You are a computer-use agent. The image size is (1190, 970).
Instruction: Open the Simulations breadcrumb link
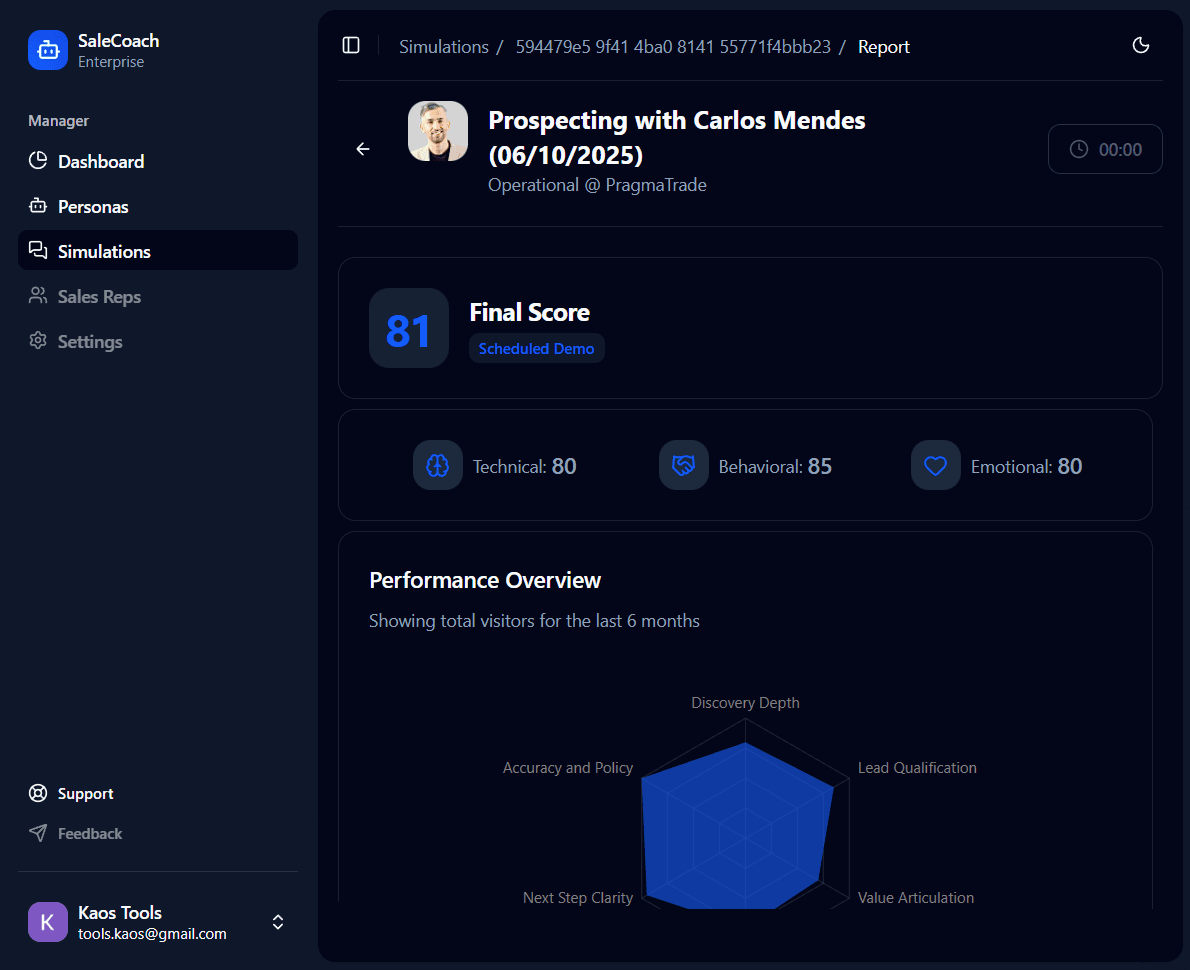pyautogui.click(x=444, y=46)
